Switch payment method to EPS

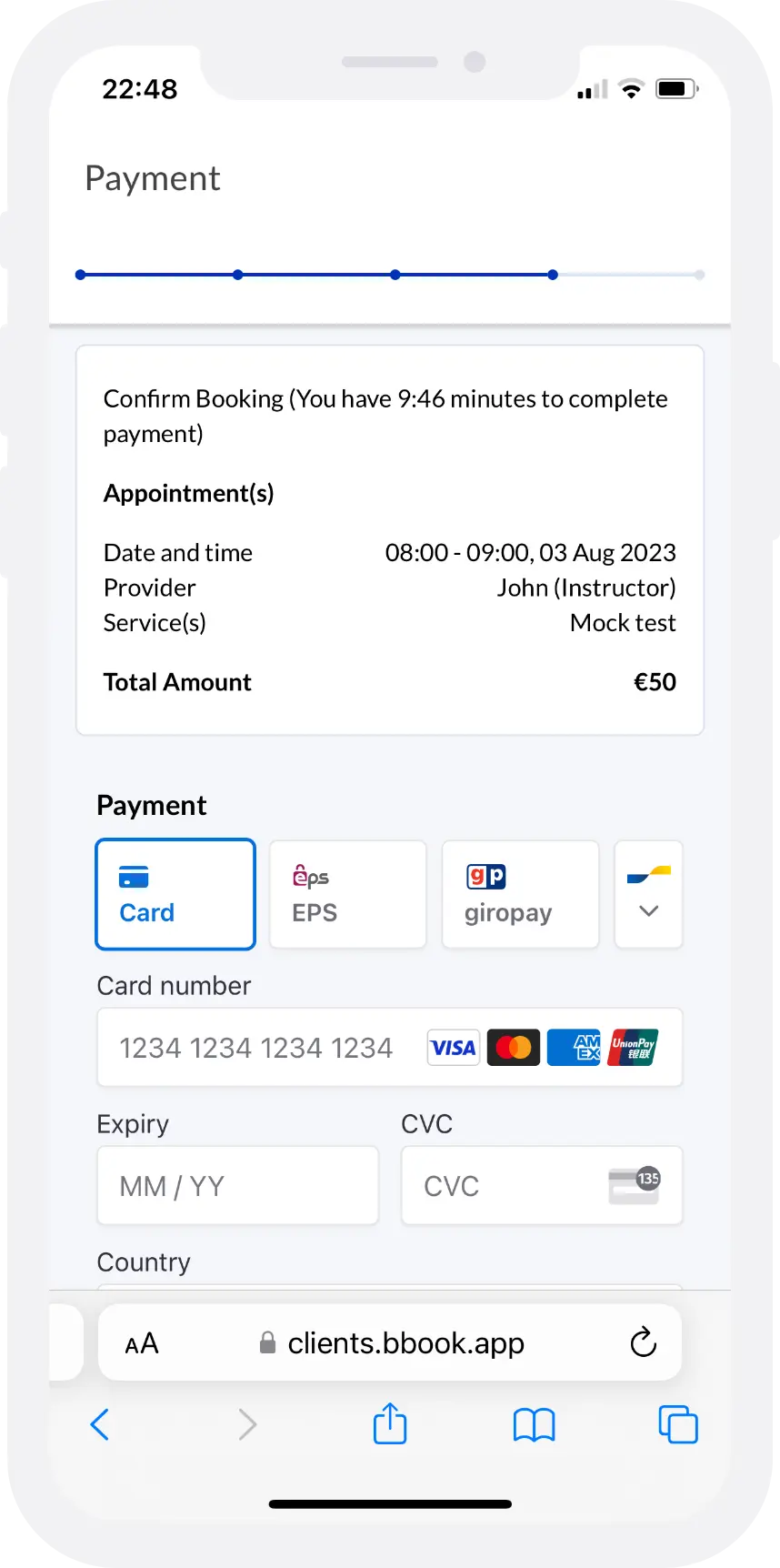(347, 894)
